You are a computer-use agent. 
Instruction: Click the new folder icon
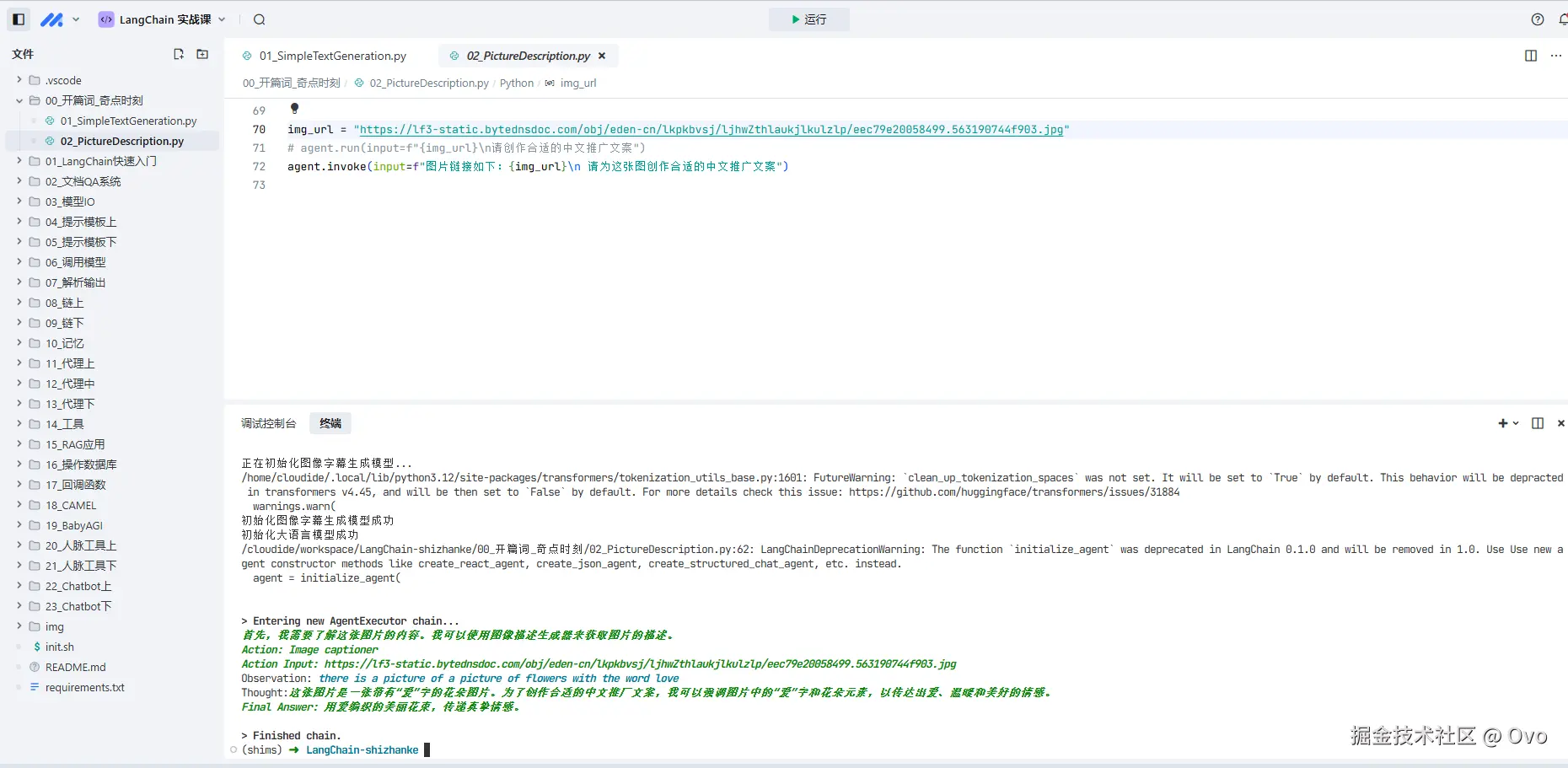(202, 54)
